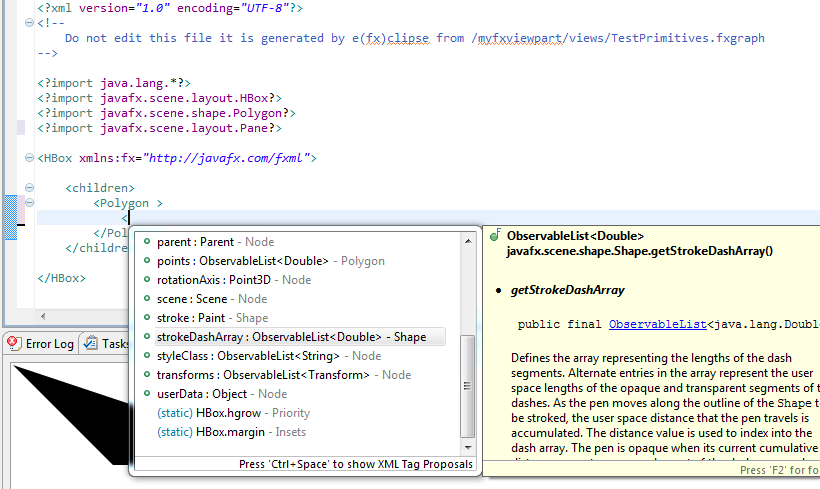Image resolution: width=820 pixels, height=489 pixels.
Task: Click the green bullet icon for stroke
Action: (x=147, y=318)
